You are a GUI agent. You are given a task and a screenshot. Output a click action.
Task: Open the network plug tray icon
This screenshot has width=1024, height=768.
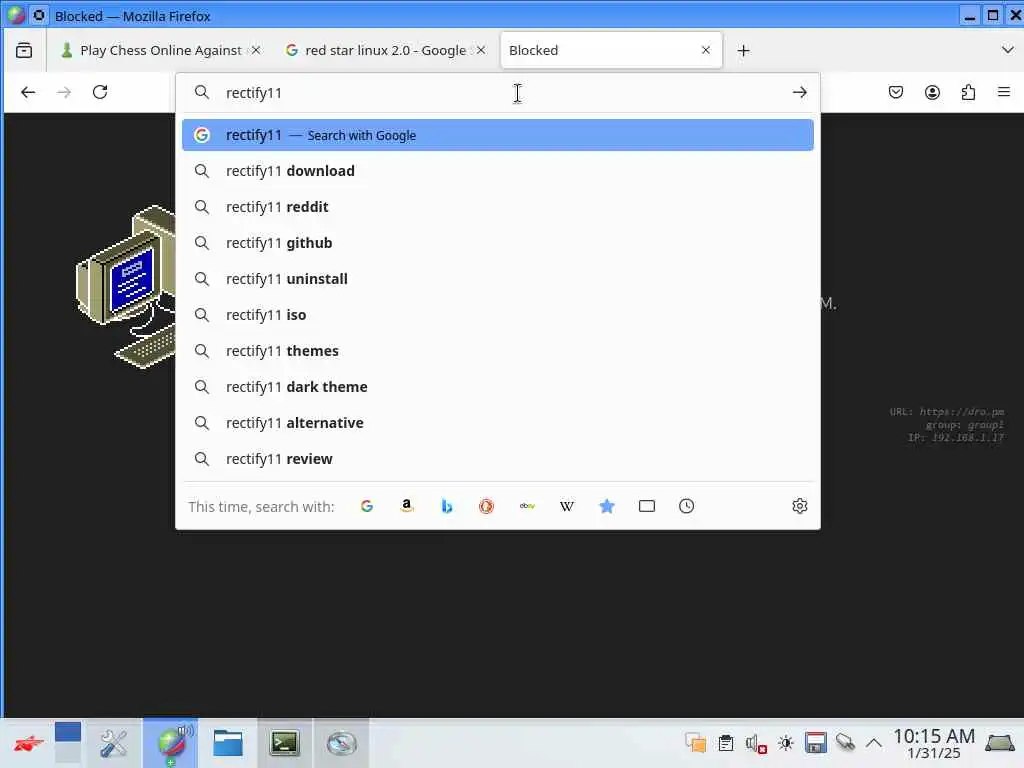click(845, 743)
